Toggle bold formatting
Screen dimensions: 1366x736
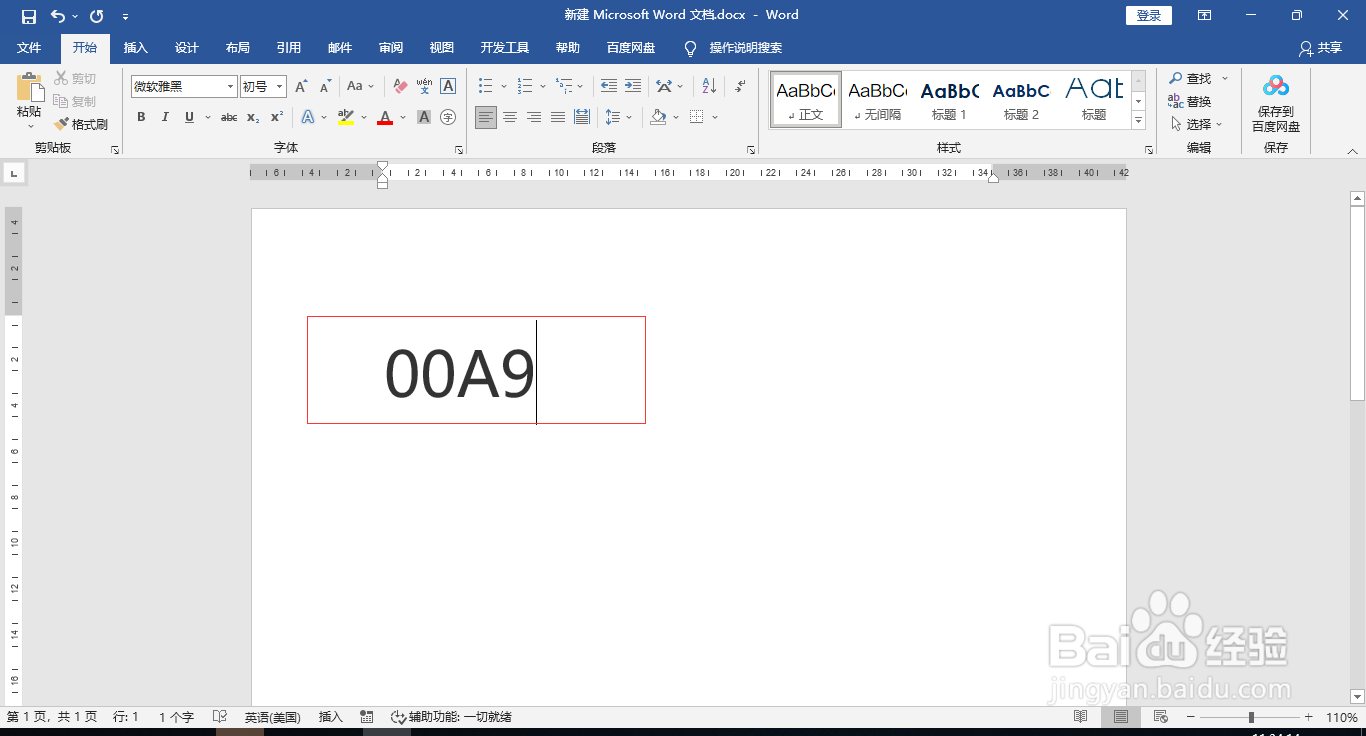141,118
